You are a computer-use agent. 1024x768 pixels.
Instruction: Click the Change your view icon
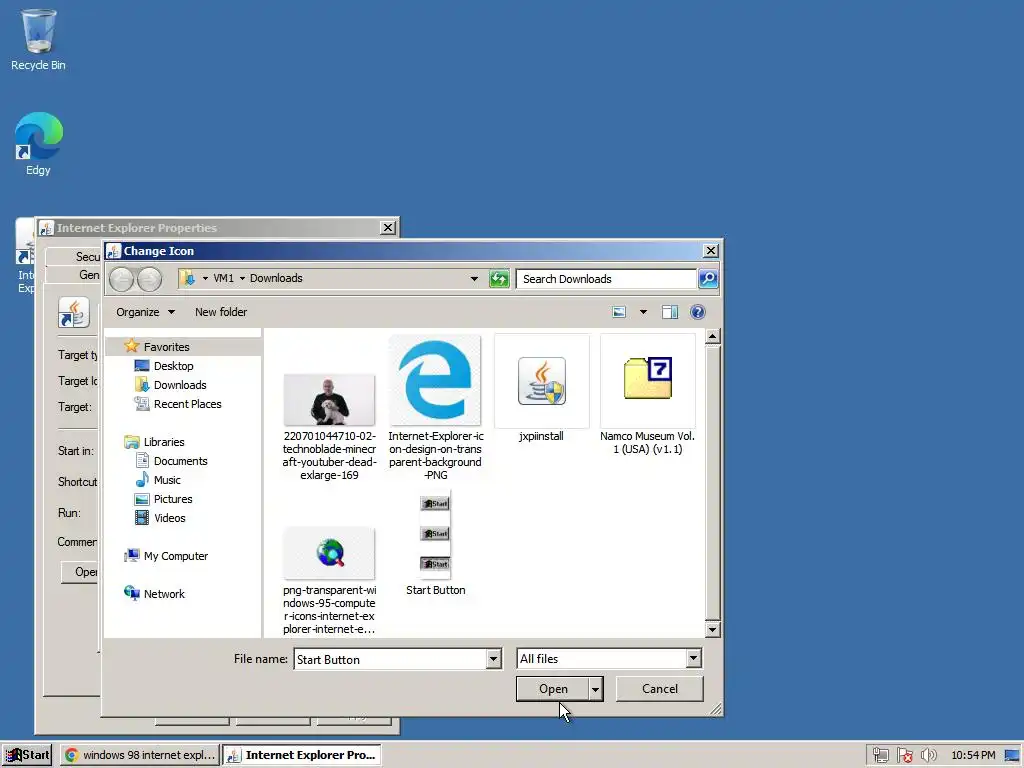pos(619,312)
